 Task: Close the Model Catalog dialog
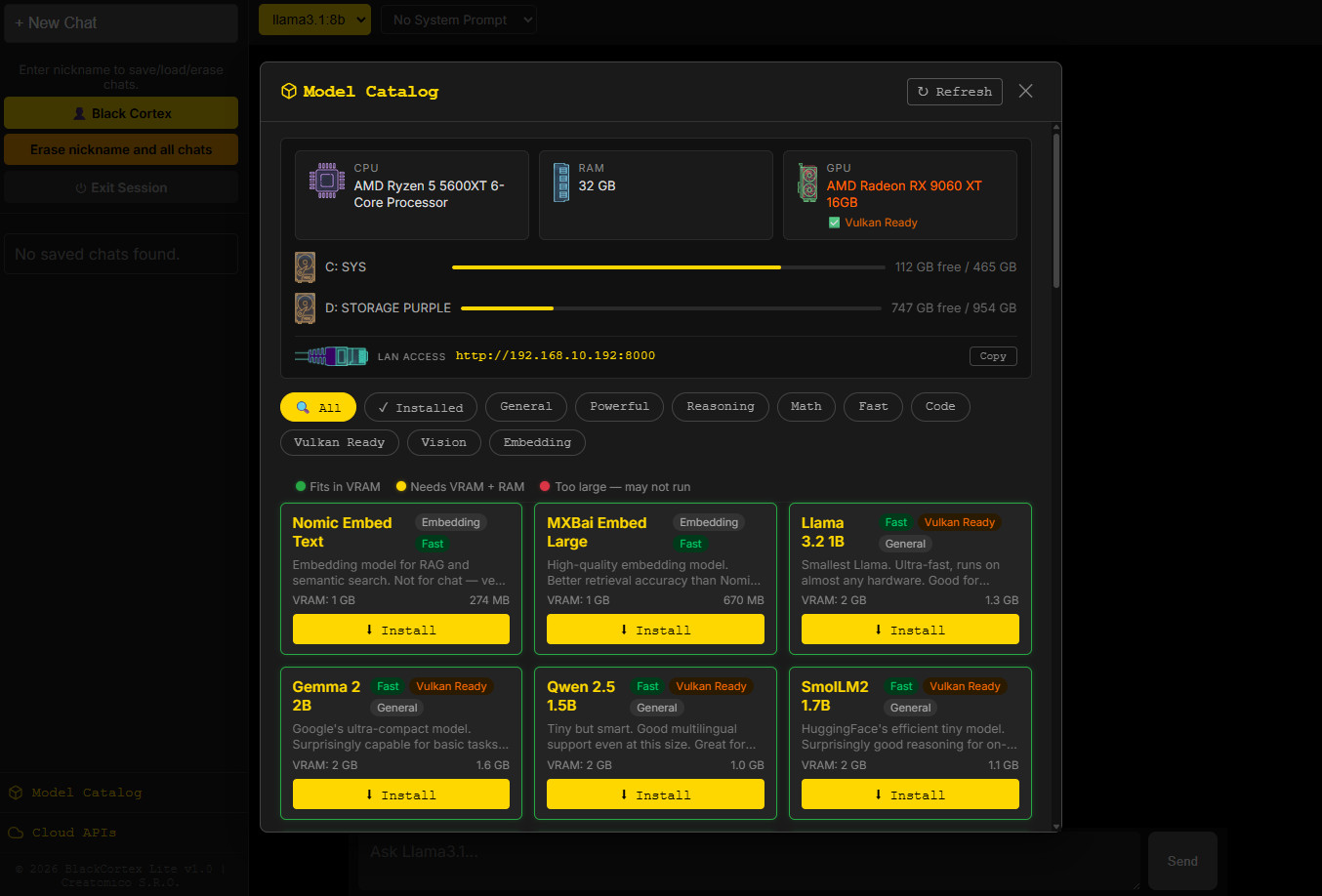coord(1025,91)
